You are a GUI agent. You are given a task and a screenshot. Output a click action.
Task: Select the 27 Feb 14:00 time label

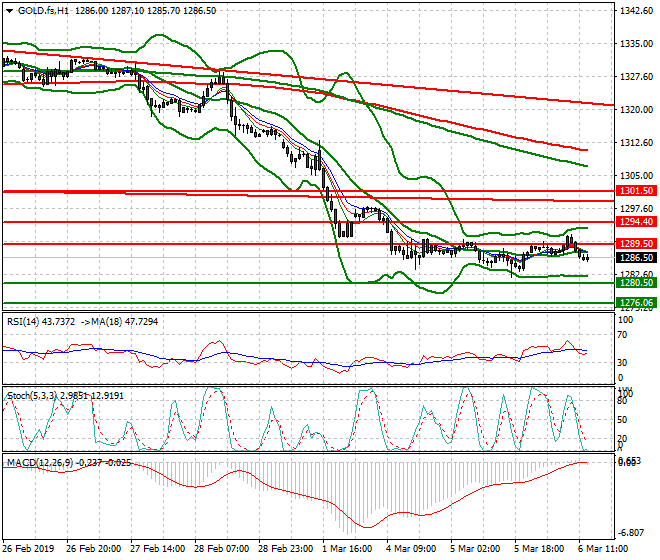click(x=157, y=549)
